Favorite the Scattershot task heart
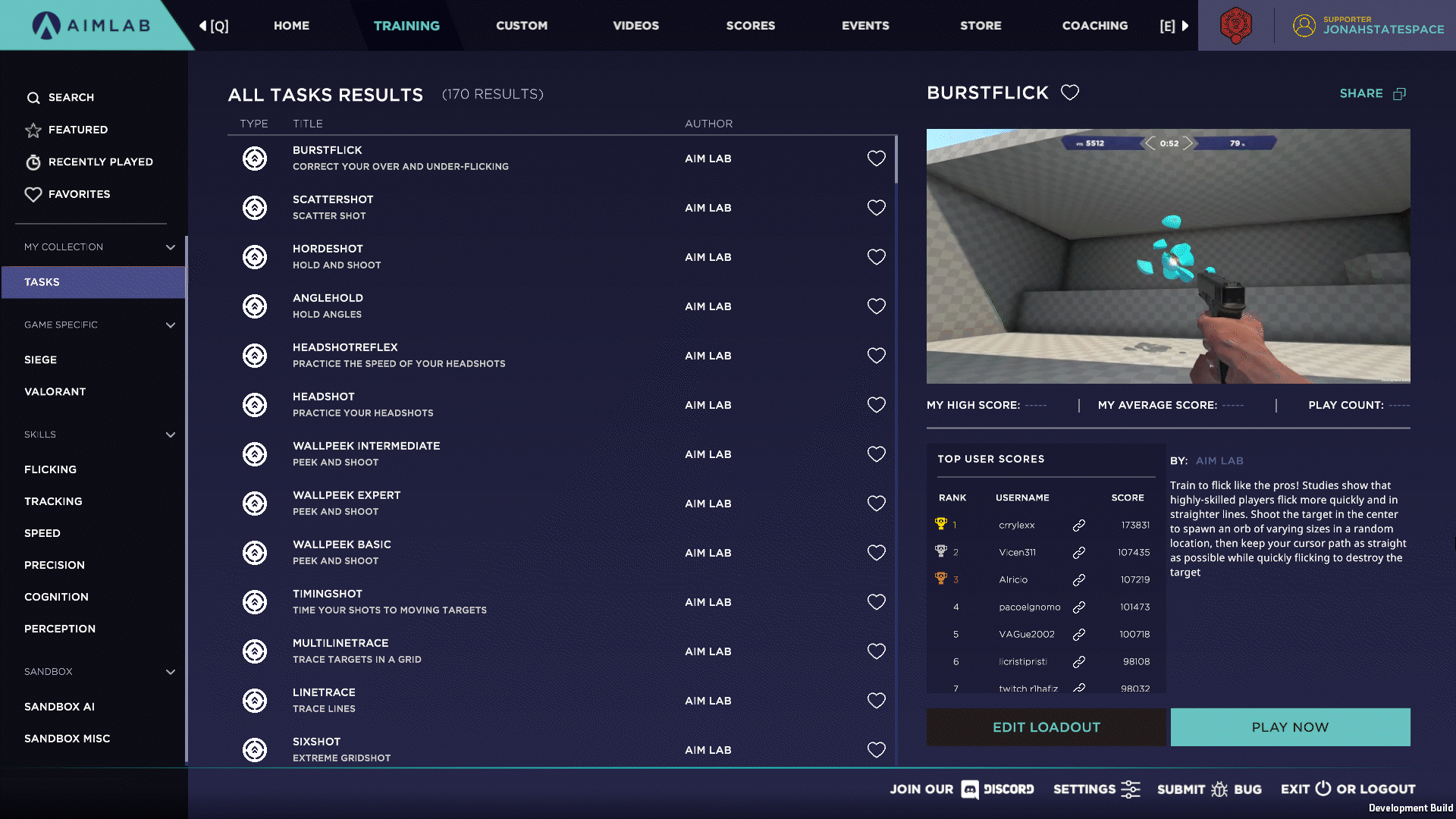1456x819 pixels. coord(876,208)
